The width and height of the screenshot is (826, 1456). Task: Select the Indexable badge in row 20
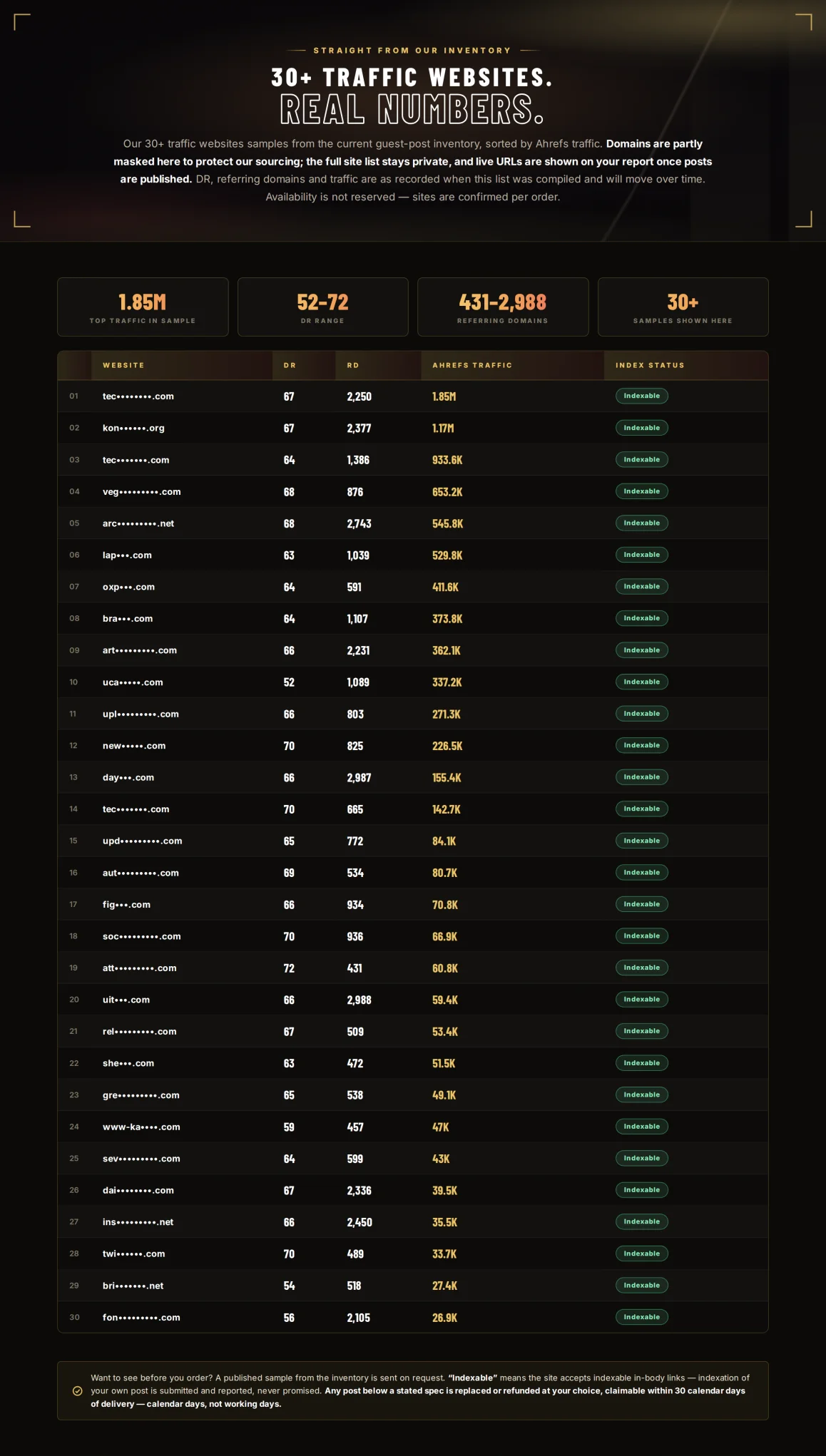(642, 999)
